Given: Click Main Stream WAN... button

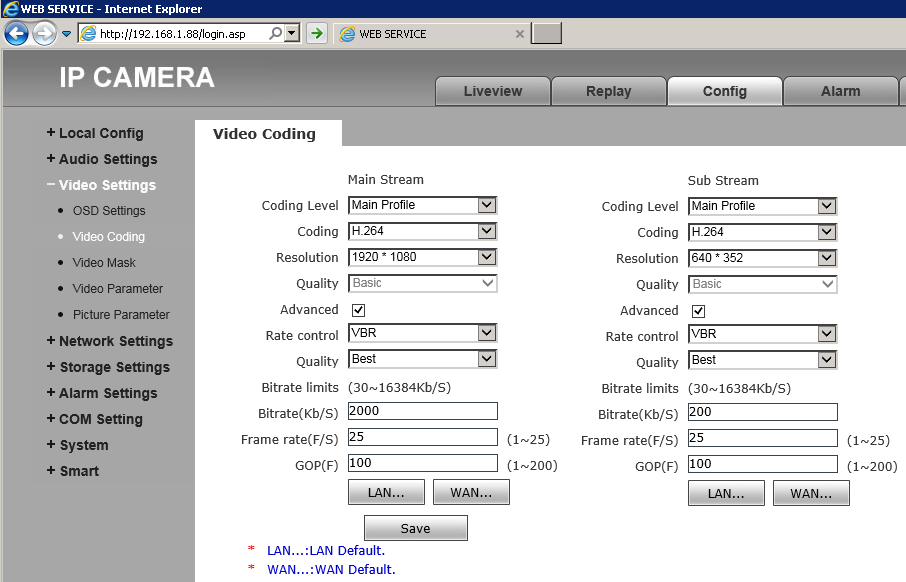Looking at the screenshot, I should (471, 492).
